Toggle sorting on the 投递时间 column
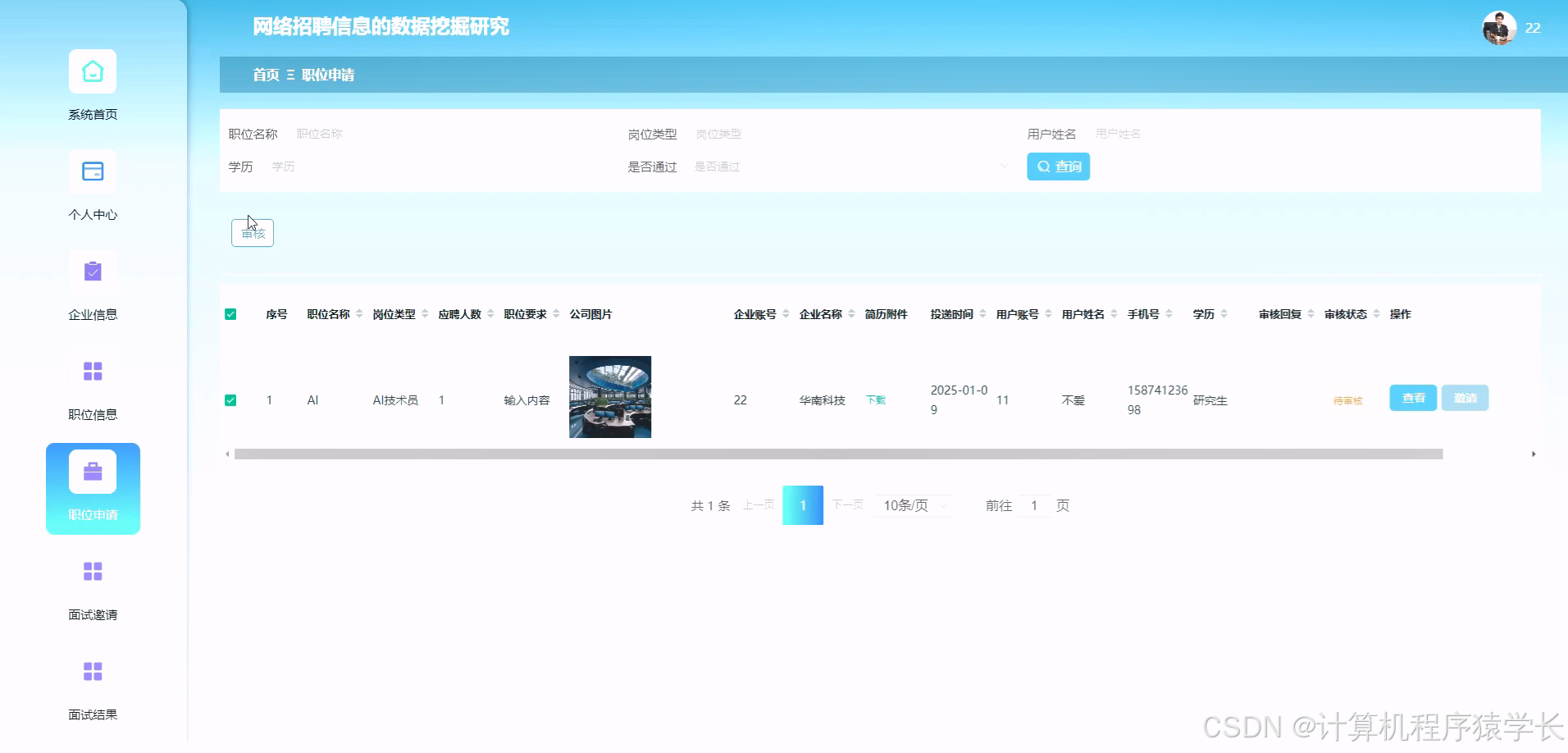The image size is (1568, 753). point(981,313)
